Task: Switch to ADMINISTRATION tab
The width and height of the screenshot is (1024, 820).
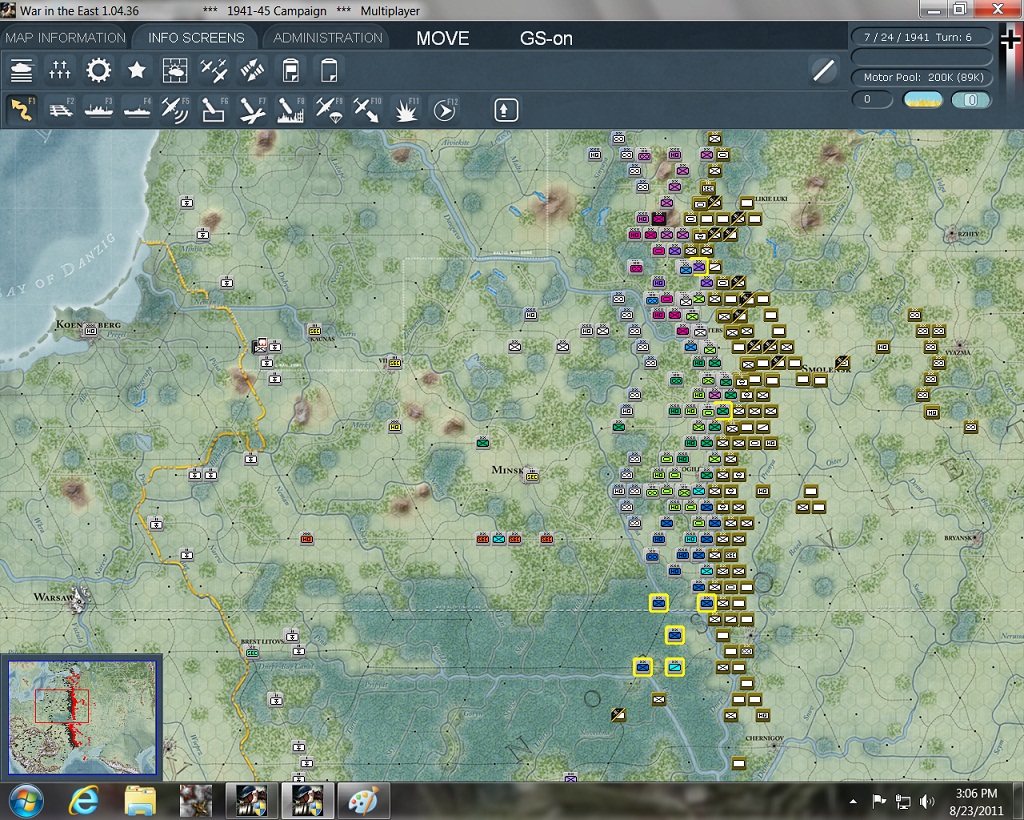Action: [x=328, y=38]
